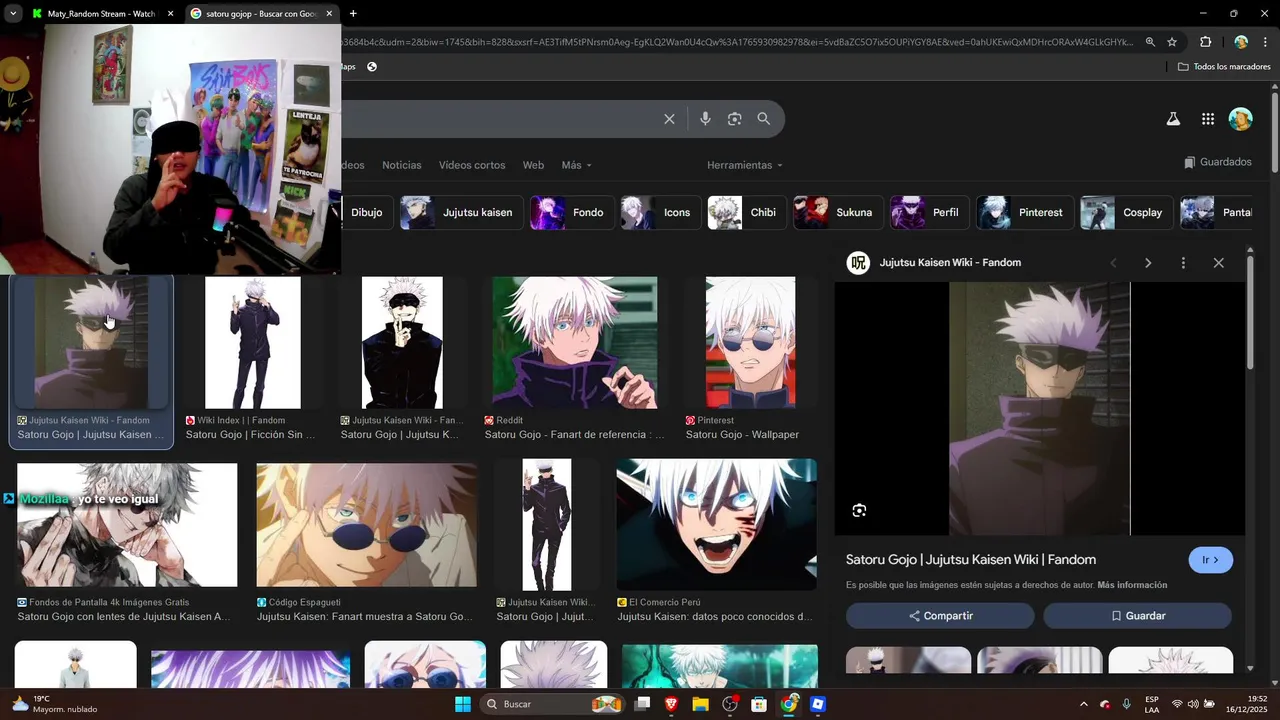Show hidden system tray icons

point(1083,704)
